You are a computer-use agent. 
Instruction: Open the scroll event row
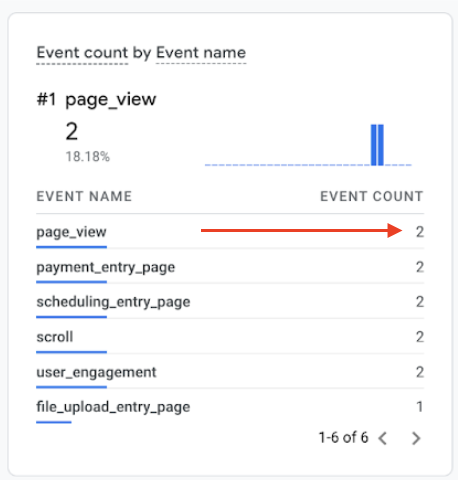tap(230, 336)
